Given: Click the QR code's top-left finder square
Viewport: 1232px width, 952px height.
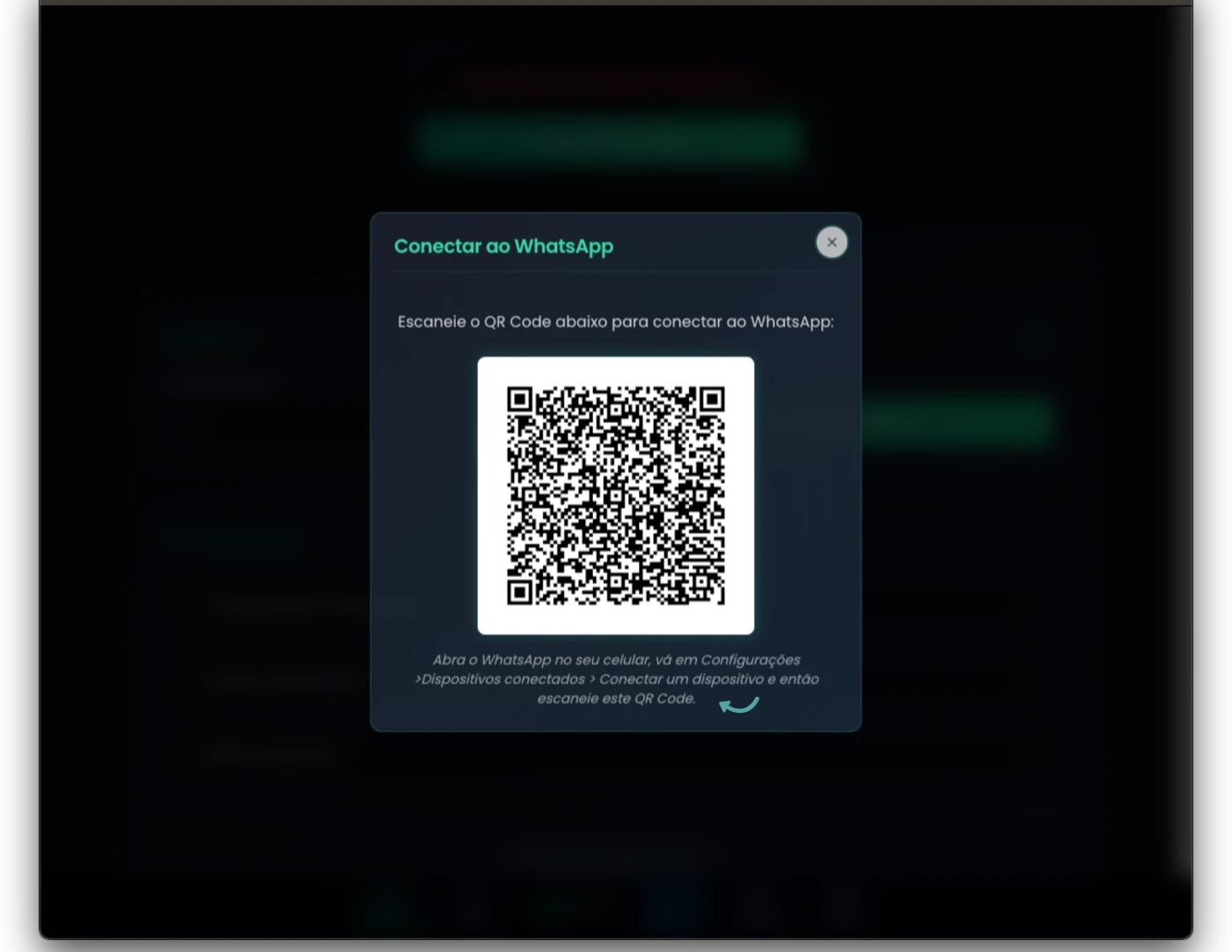Looking at the screenshot, I should pos(520,400).
